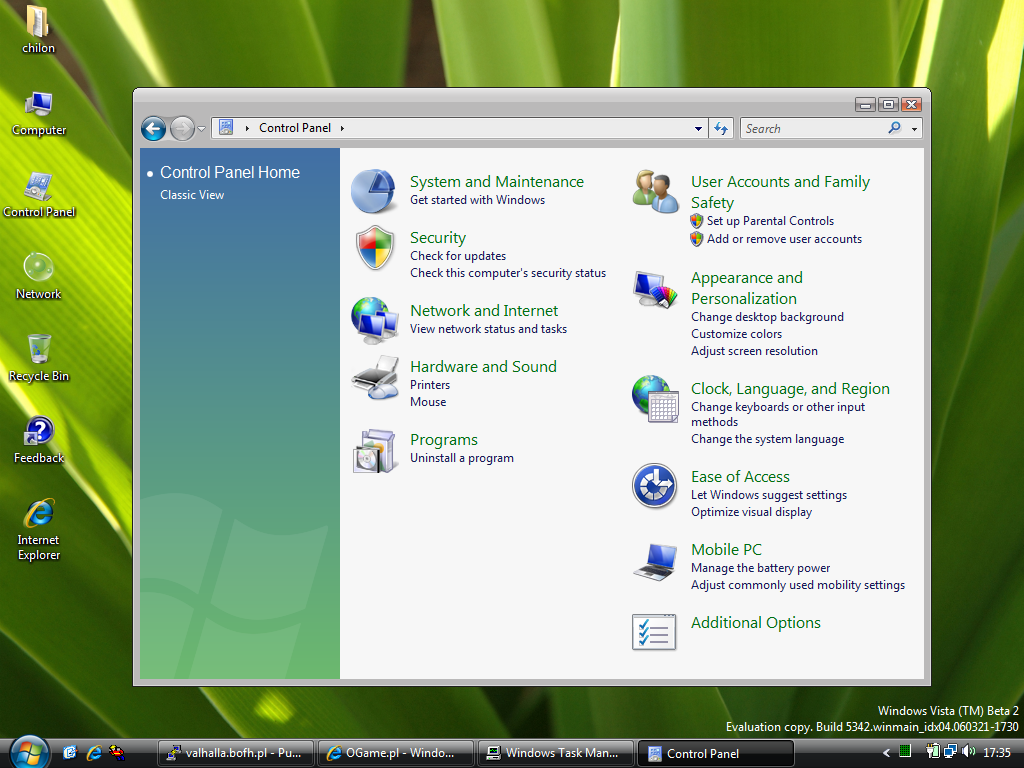This screenshot has width=1024, height=768.
Task: Open the System and Maintenance category icon
Action: [374, 191]
